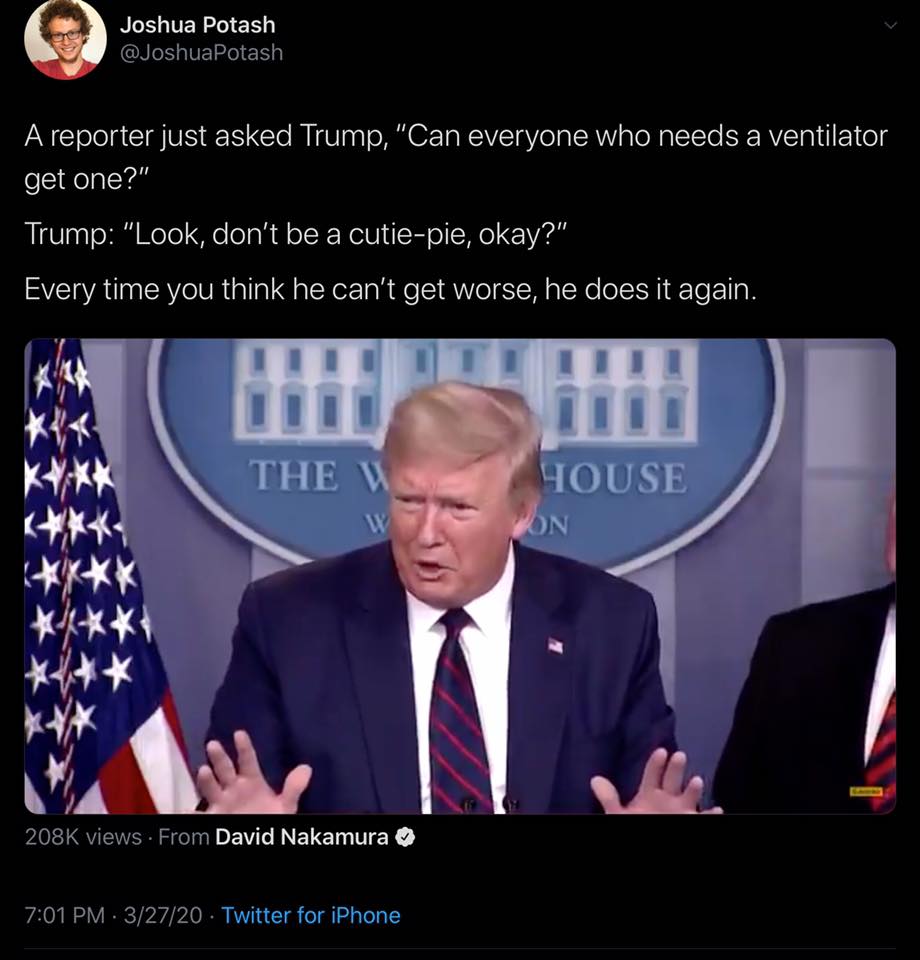Select the 208K views counter
Viewport: 920px width, 960px height.
tap(83, 836)
